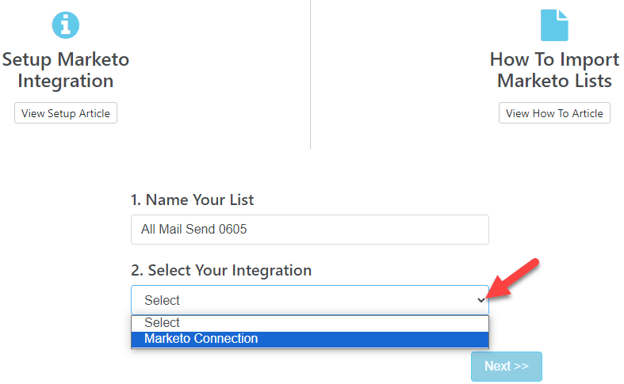Click the Name Your List text field
The width and height of the screenshot is (624, 384).
(310, 230)
